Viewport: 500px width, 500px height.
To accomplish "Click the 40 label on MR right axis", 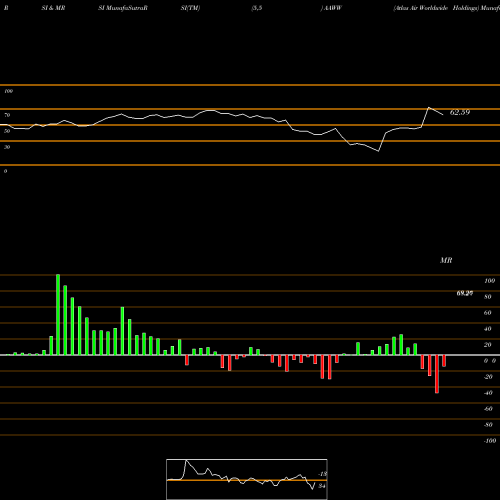I will click(x=488, y=329).
